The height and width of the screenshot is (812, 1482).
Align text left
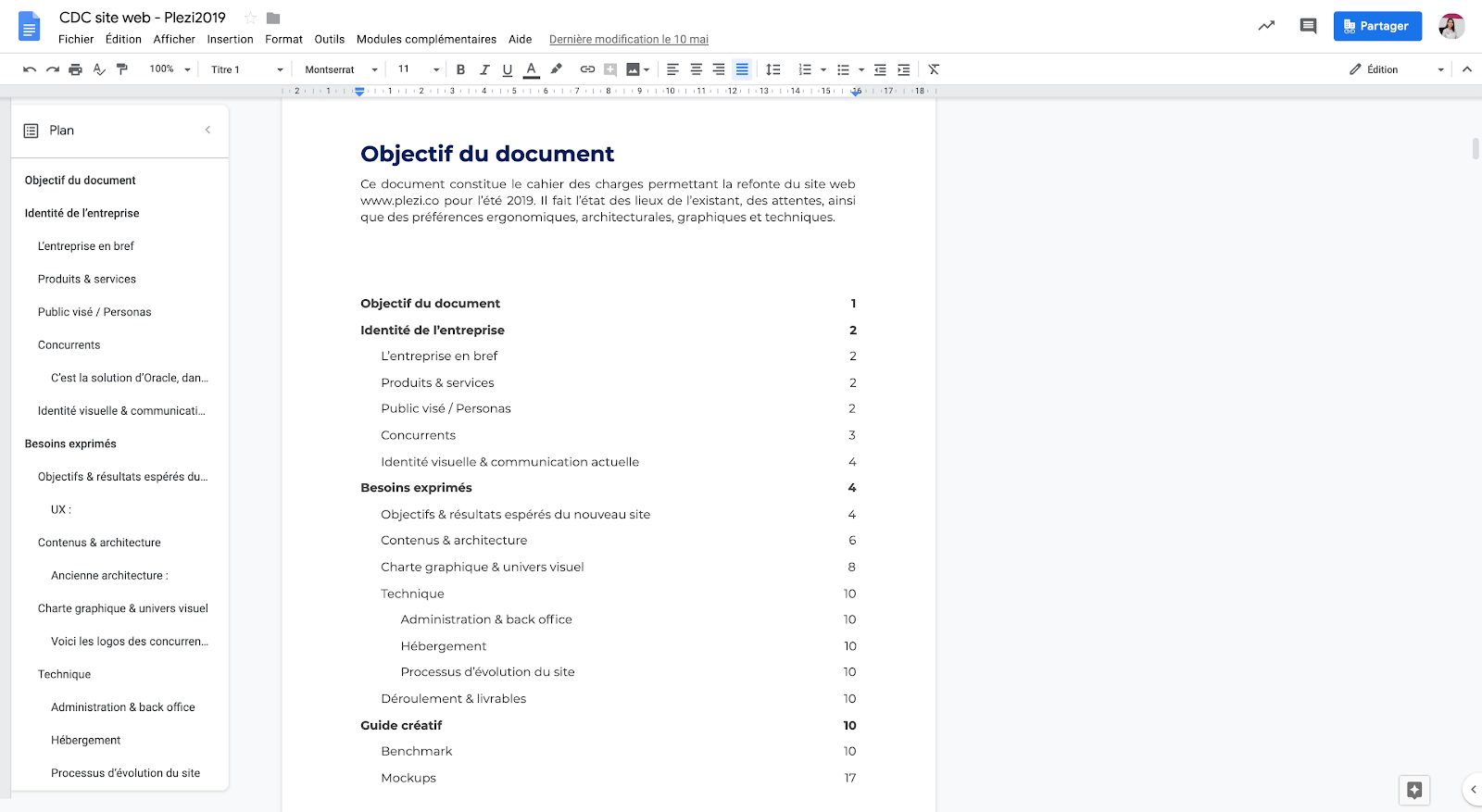(x=673, y=69)
